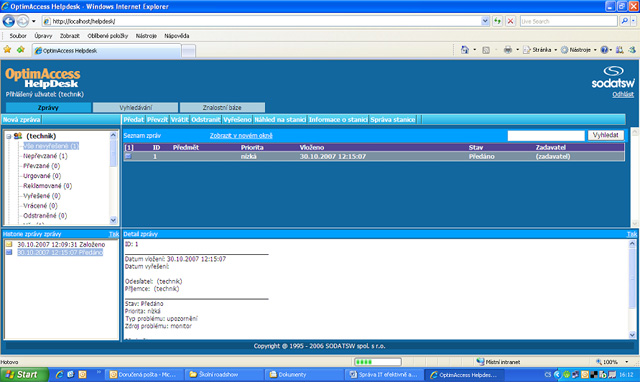The image size is (640, 382).
Task: Open the address bar dropdown arrow
Action: [484, 21]
